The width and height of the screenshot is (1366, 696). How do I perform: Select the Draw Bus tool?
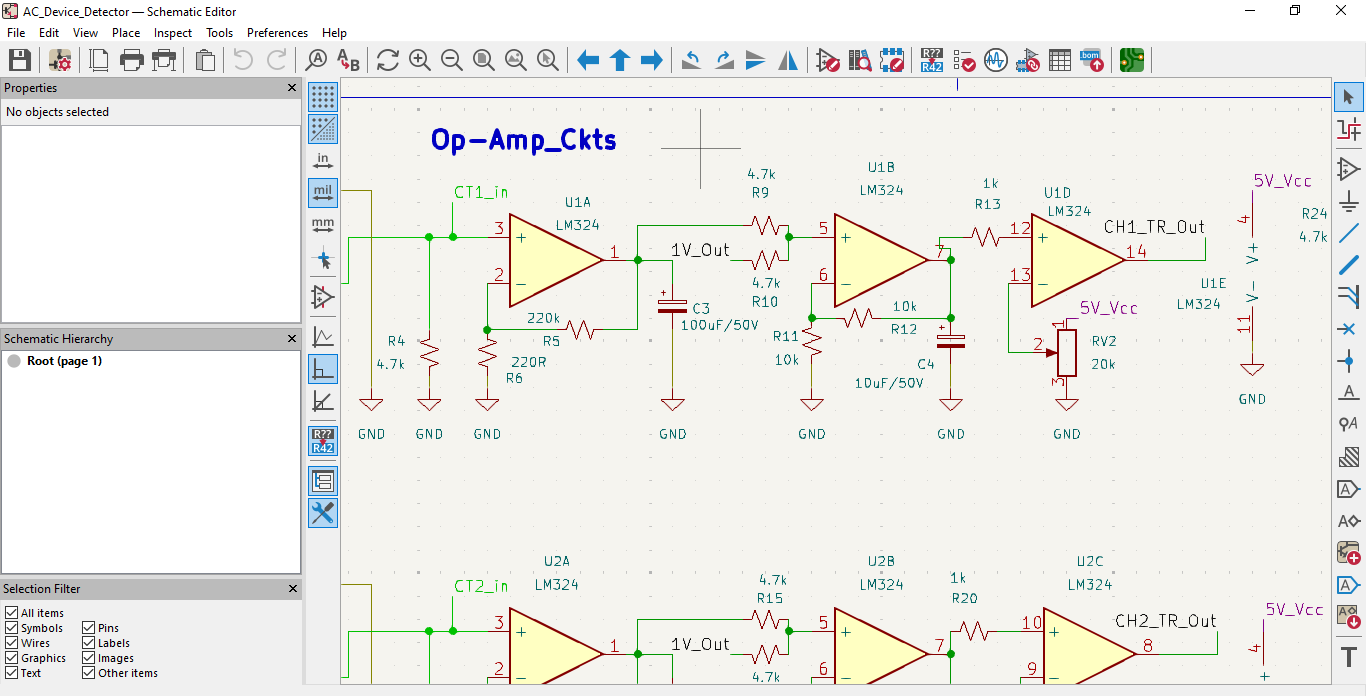pos(1348,264)
